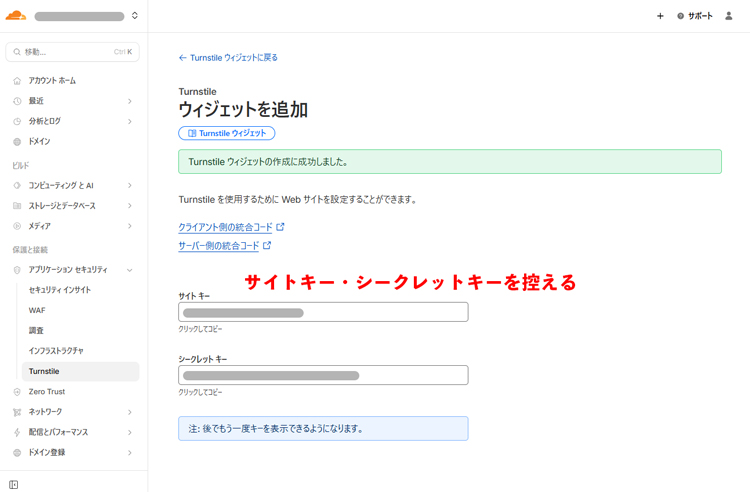The image size is (750, 492).
Task: Click the home icon beside アカウント ホーム
Action: point(17,81)
